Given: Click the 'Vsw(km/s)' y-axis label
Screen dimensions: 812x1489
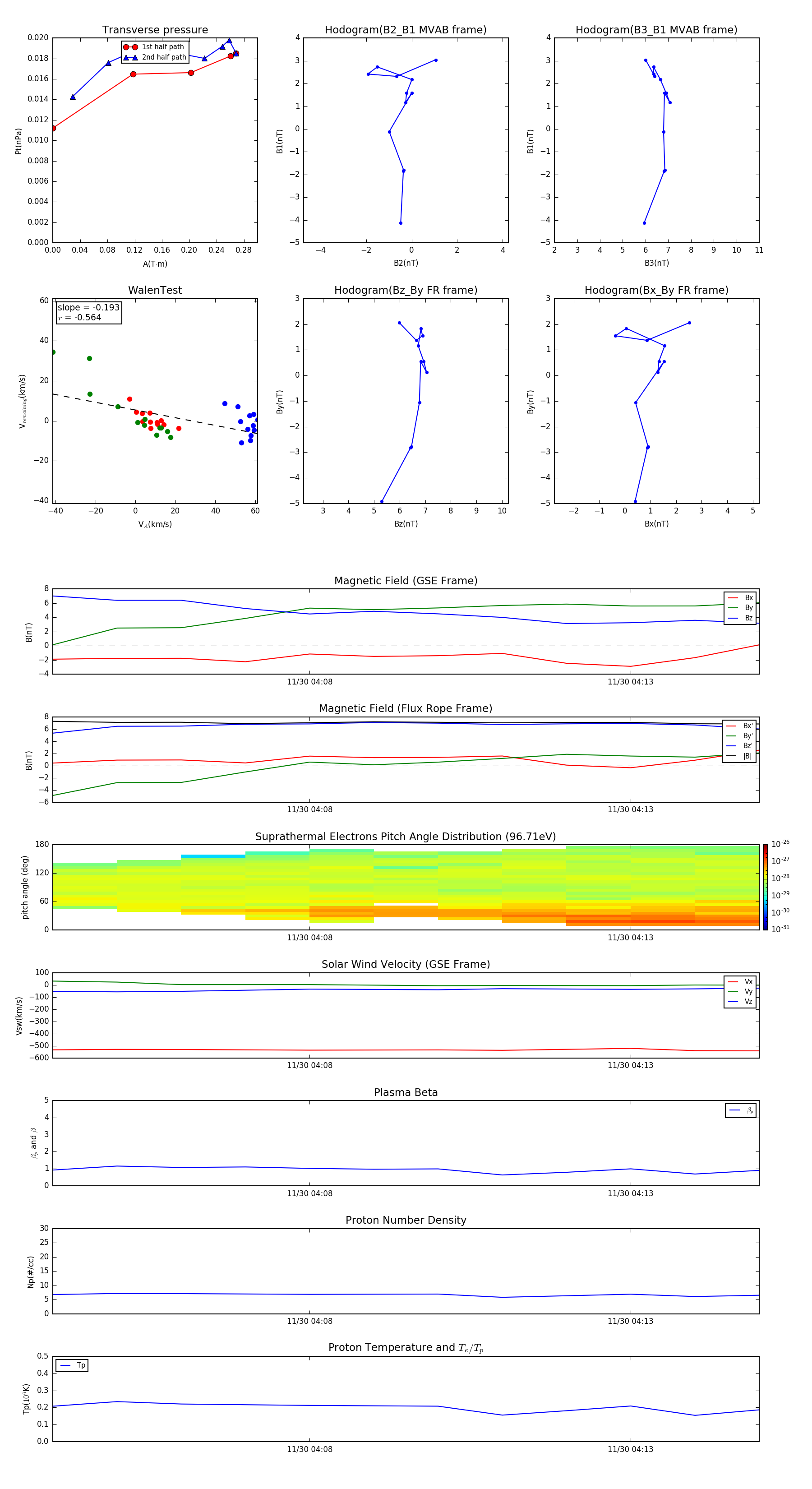Looking at the screenshot, I should point(18,1016).
